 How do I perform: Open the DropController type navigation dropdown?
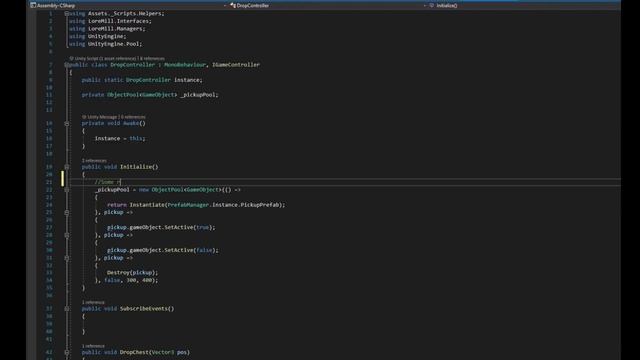click(x=328, y=5)
